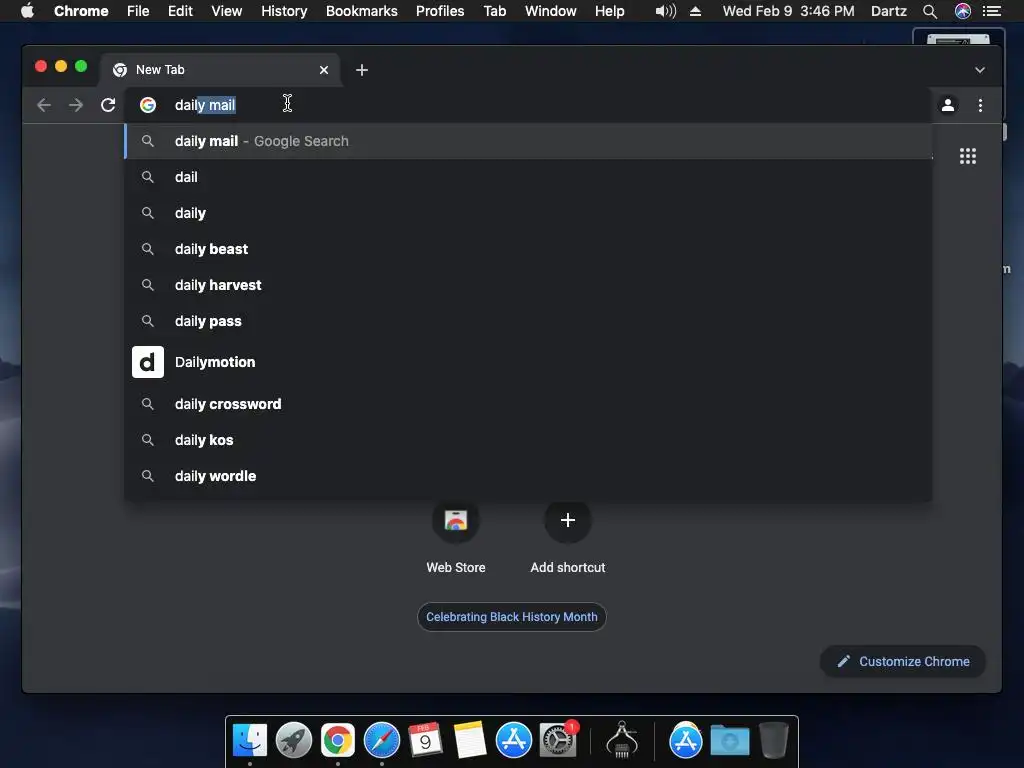1024x768 pixels.
Task: Open a new tab with plus button
Action: pyautogui.click(x=362, y=70)
